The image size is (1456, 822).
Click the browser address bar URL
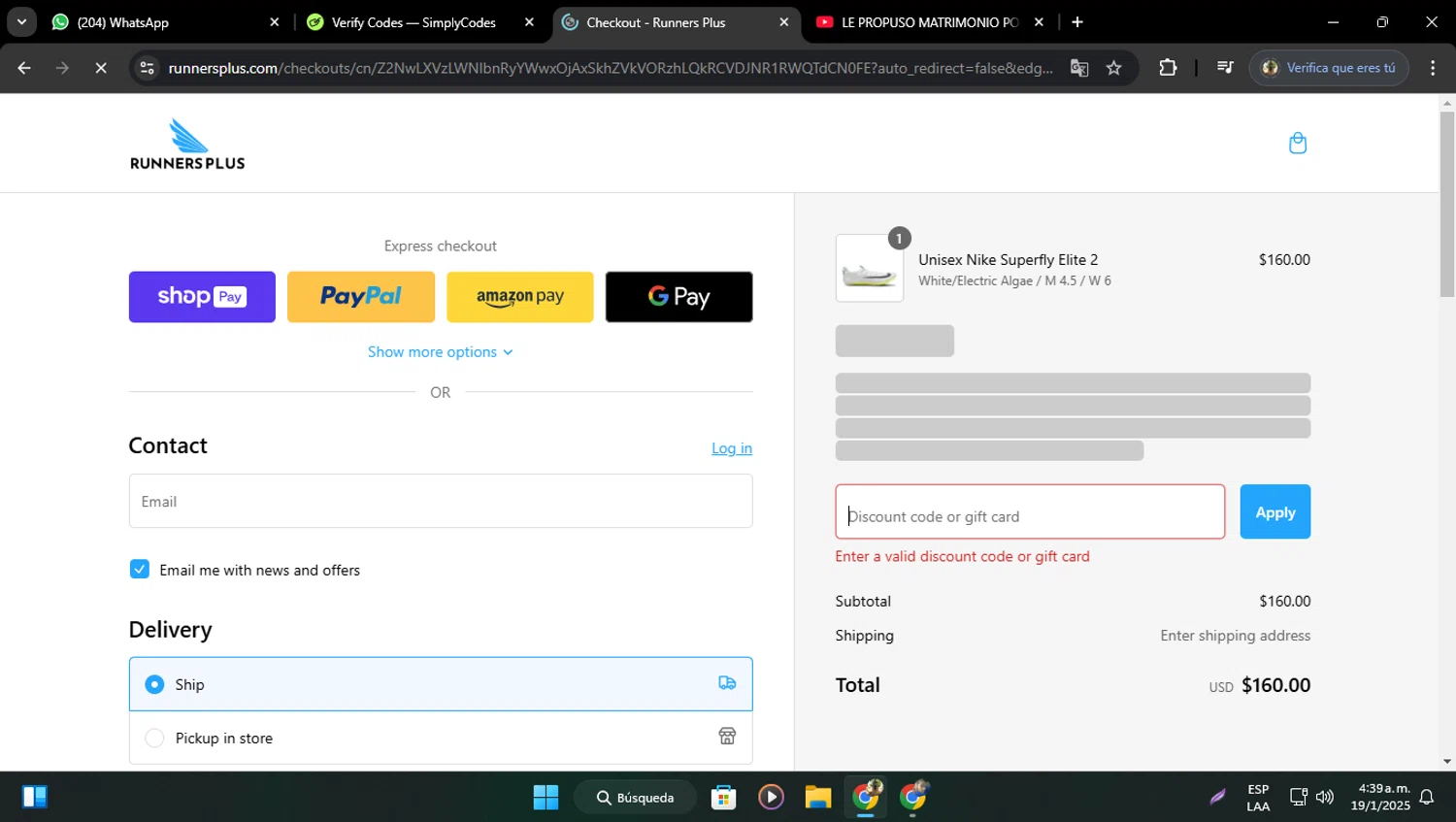(x=610, y=68)
